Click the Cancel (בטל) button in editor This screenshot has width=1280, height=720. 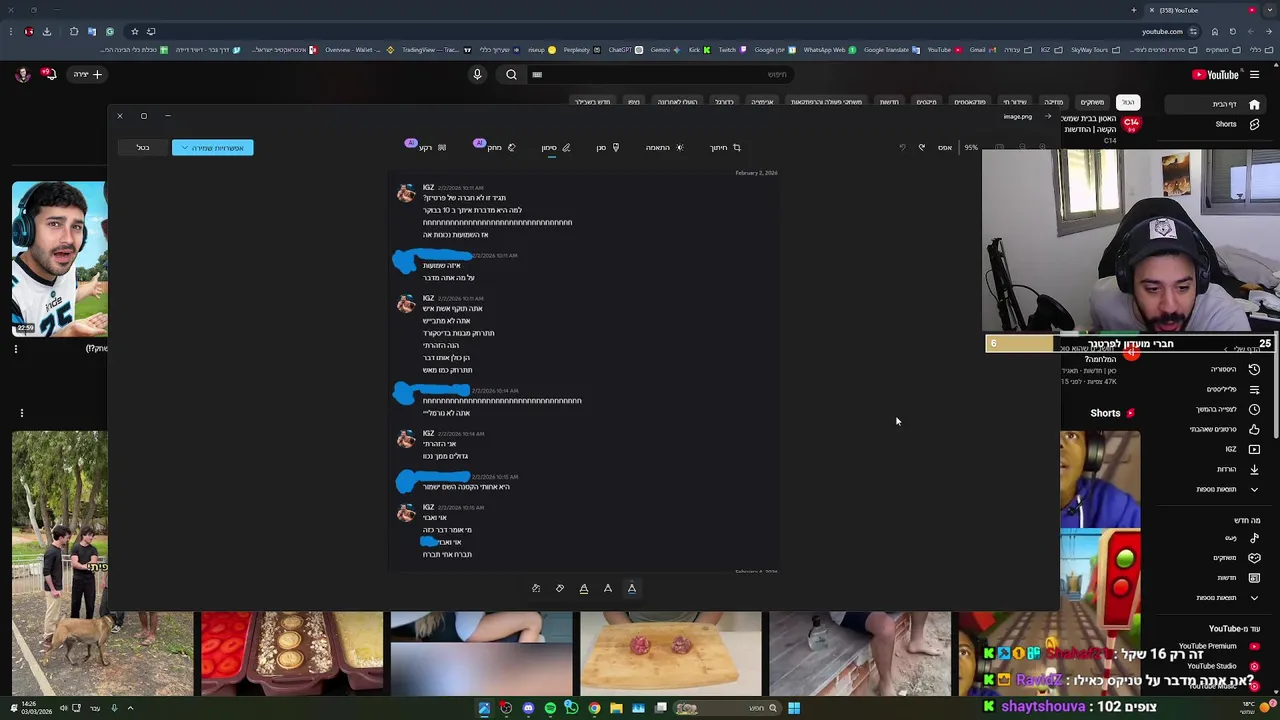143,148
